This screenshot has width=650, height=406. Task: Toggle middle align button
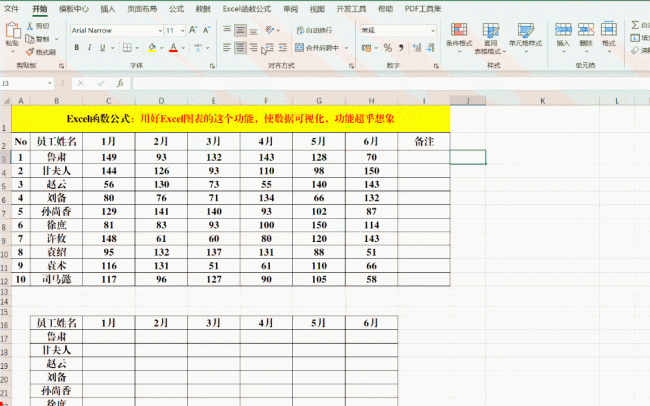tap(240, 30)
